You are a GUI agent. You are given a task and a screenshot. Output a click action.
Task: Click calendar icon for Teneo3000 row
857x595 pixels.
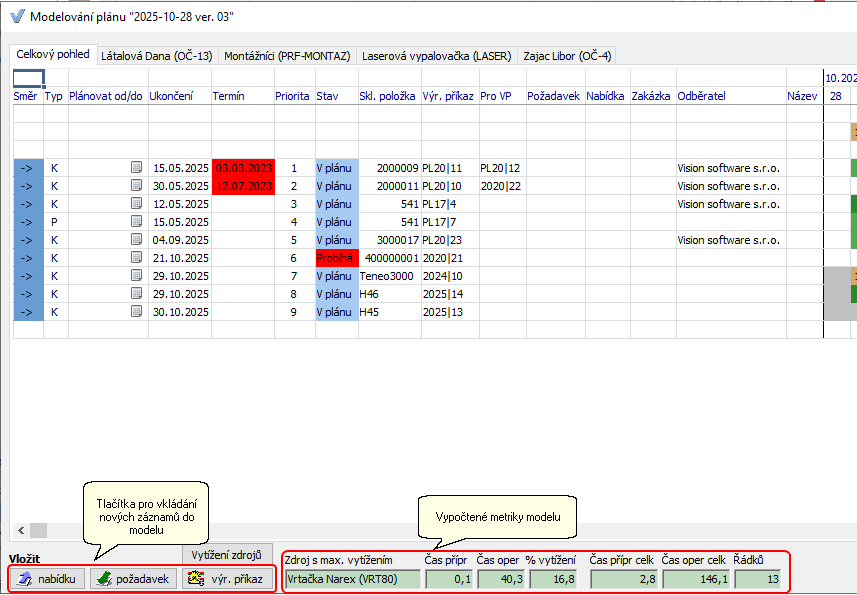(137, 276)
